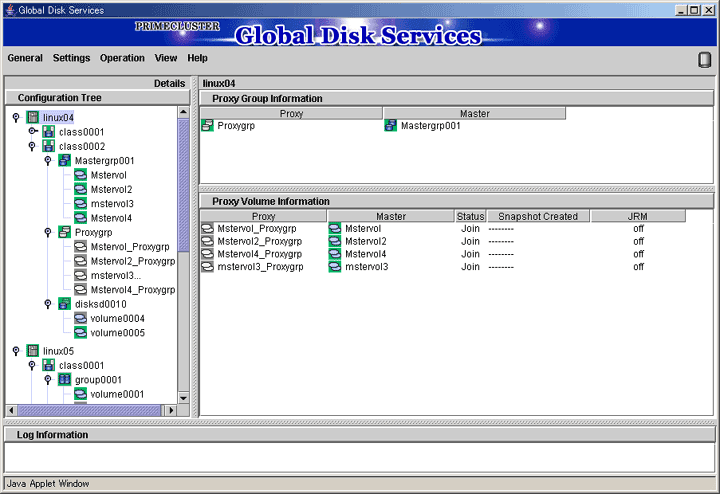Viewport: 720px width, 494px height.
Task: Click the Mastergrp001 group icon in tree
Action: click(x=65, y=161)
